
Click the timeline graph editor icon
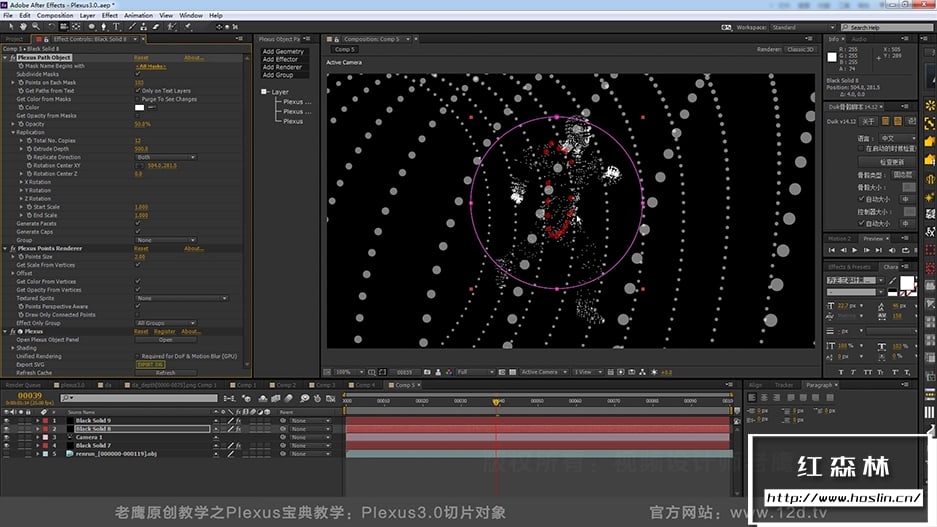coord(330,398)
